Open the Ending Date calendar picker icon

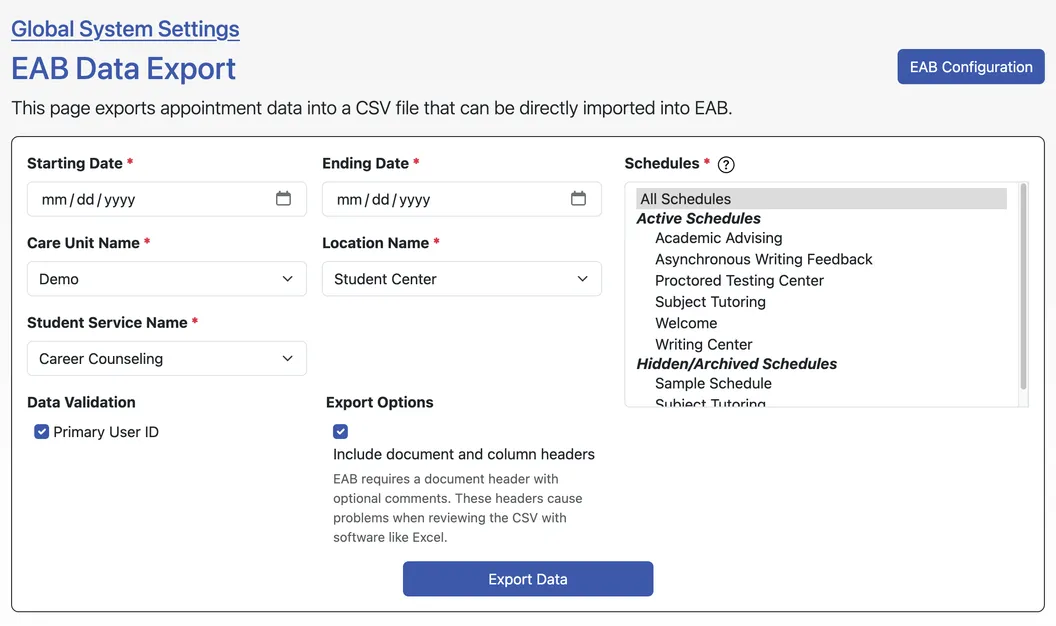(x=579, y=199)
